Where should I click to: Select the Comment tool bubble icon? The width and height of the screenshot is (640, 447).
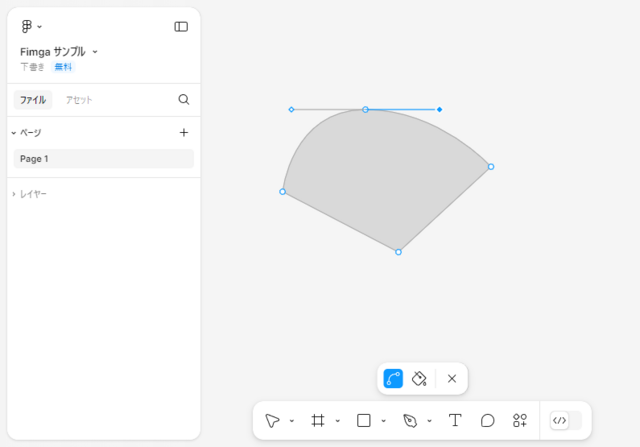[x=487, y=420]
